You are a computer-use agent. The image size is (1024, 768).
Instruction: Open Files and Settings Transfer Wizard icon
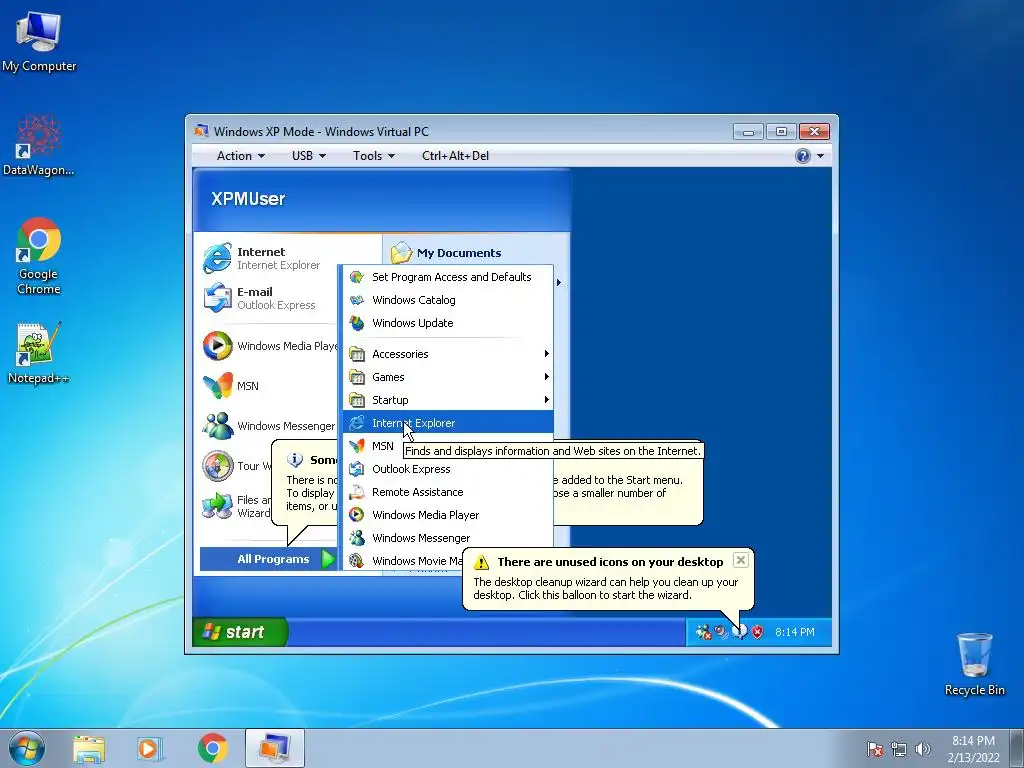click(217, 506)
